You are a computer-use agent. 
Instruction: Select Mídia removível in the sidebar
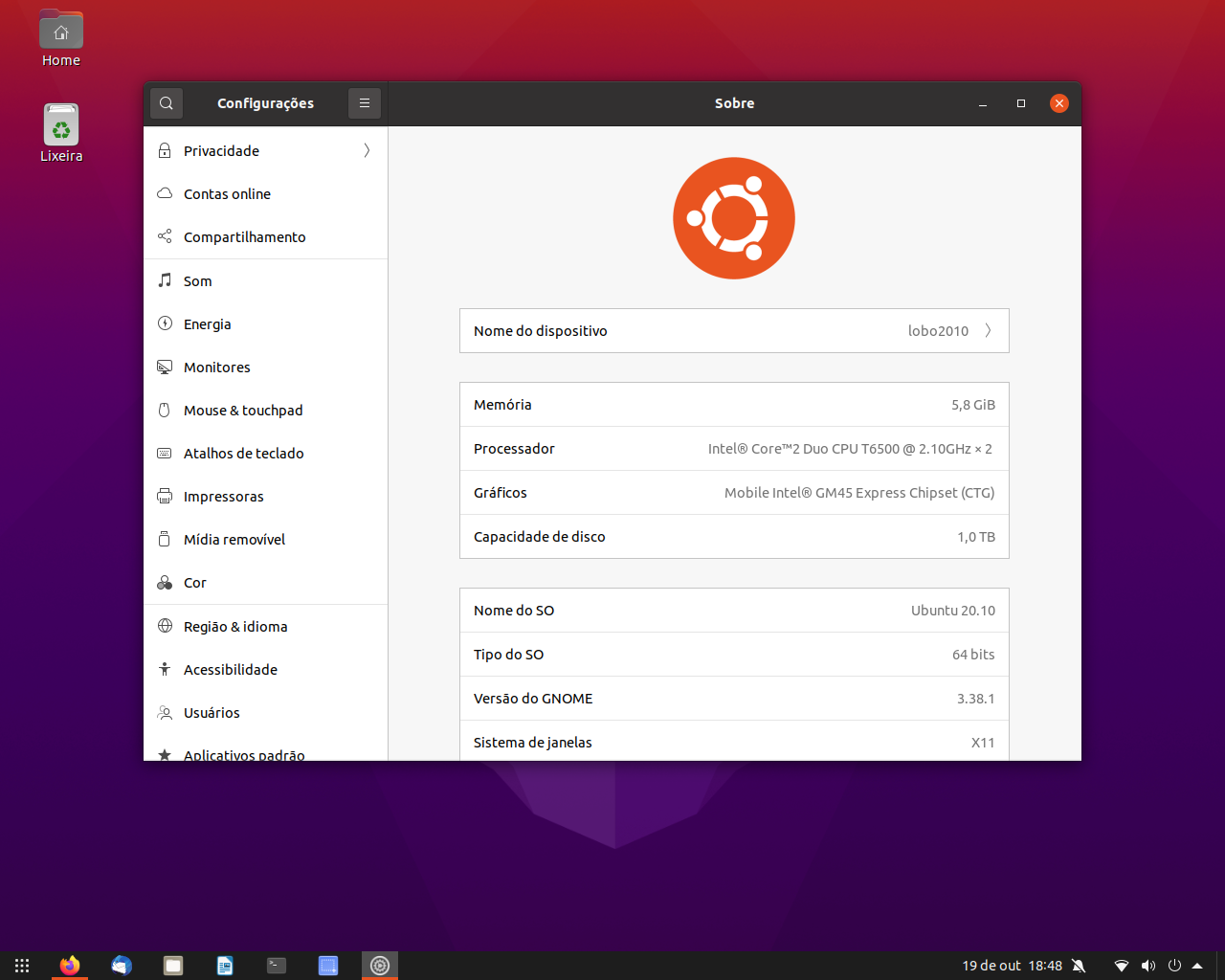[234, 539]
